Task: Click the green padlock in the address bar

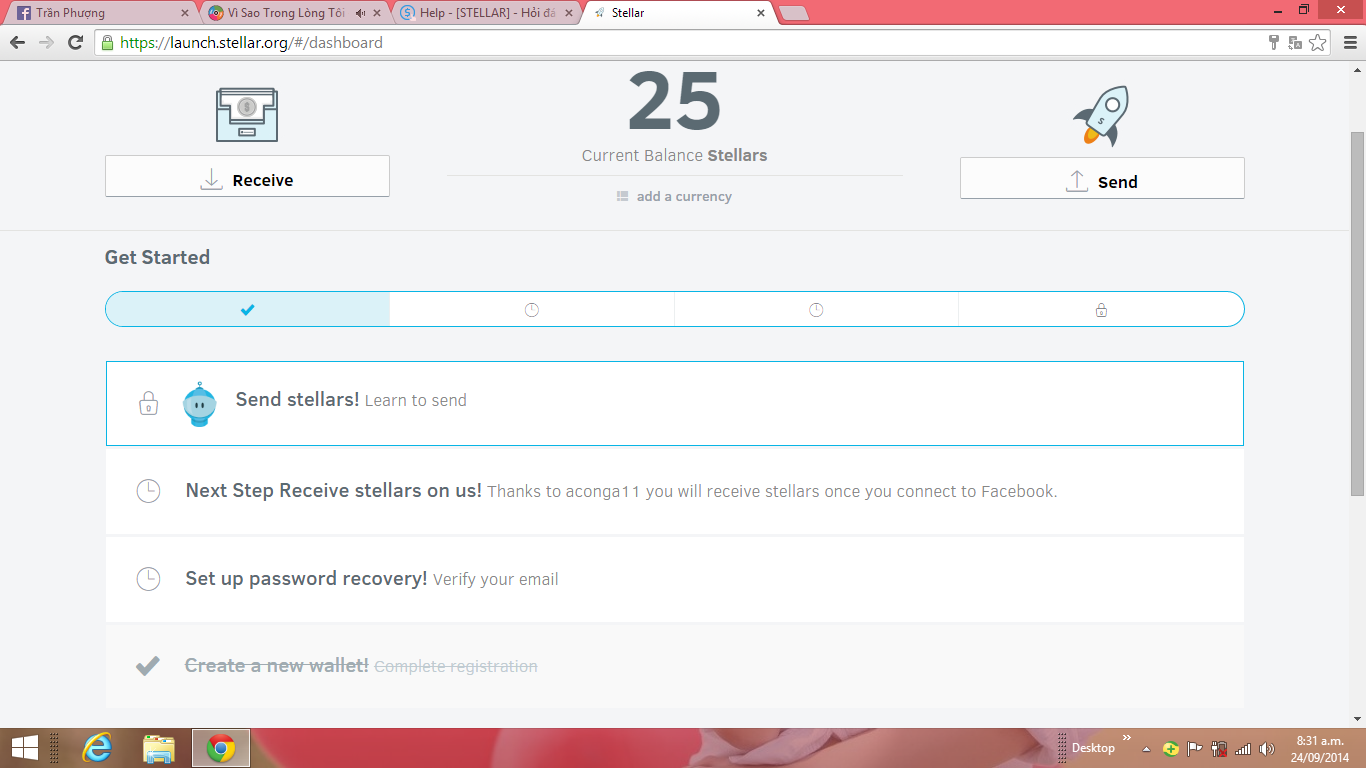Action: coord(108,42)
